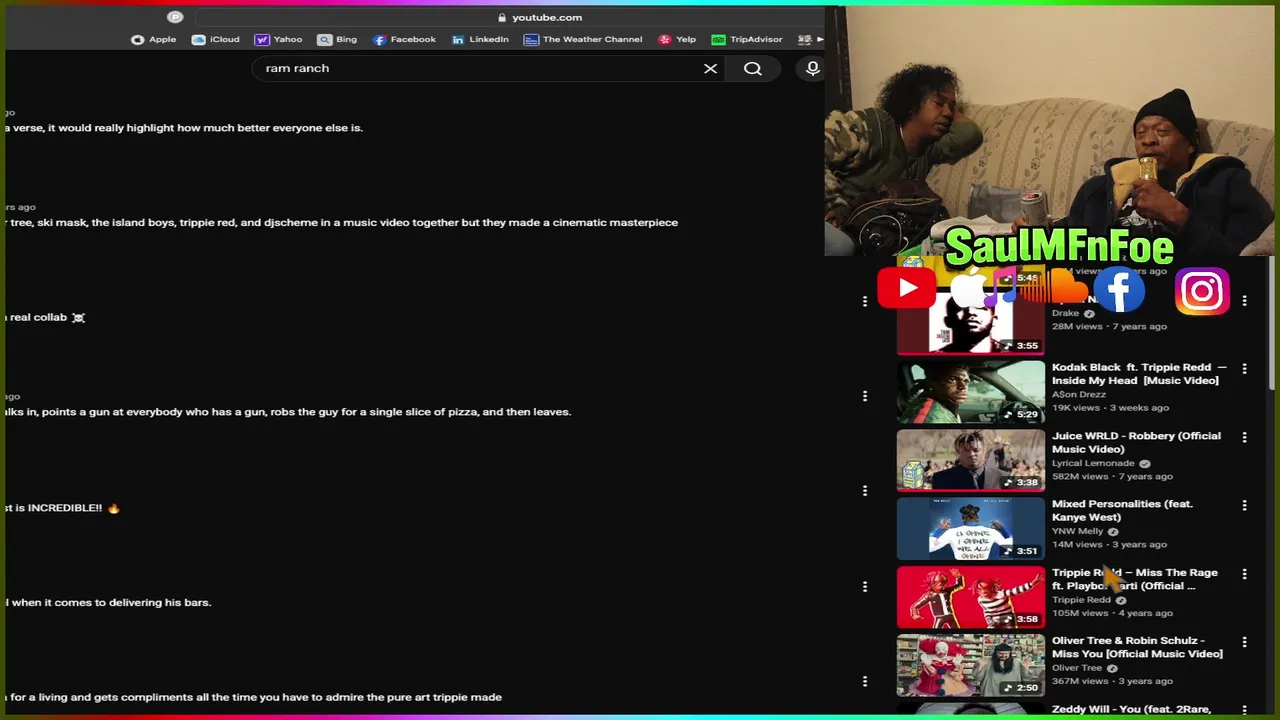
Task: Play Juice WRLD Robbery thumbnail
Action: pyautogui.click(x=970, y=460)
